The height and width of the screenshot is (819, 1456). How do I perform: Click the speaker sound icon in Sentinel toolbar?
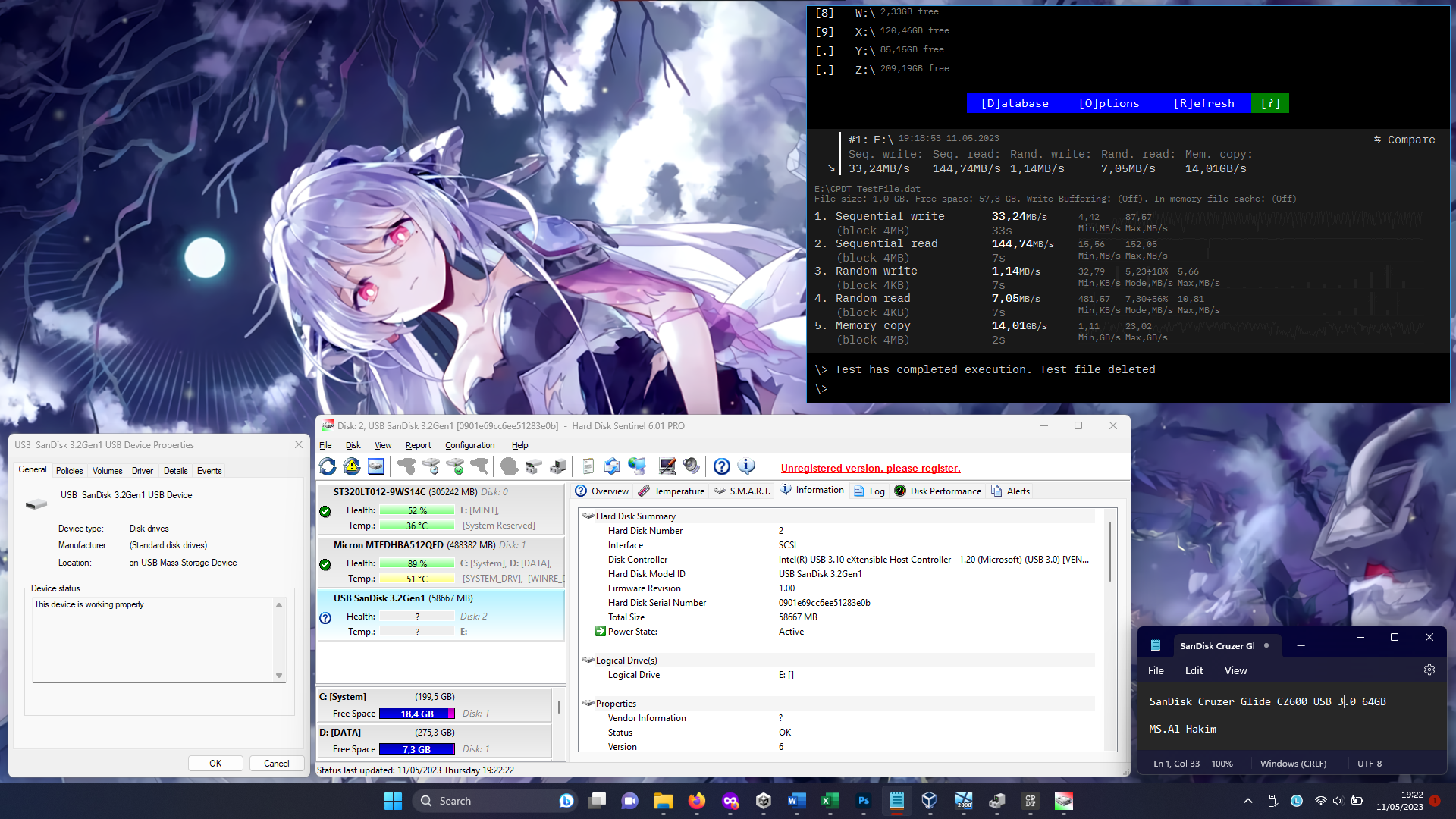[691, 466]
